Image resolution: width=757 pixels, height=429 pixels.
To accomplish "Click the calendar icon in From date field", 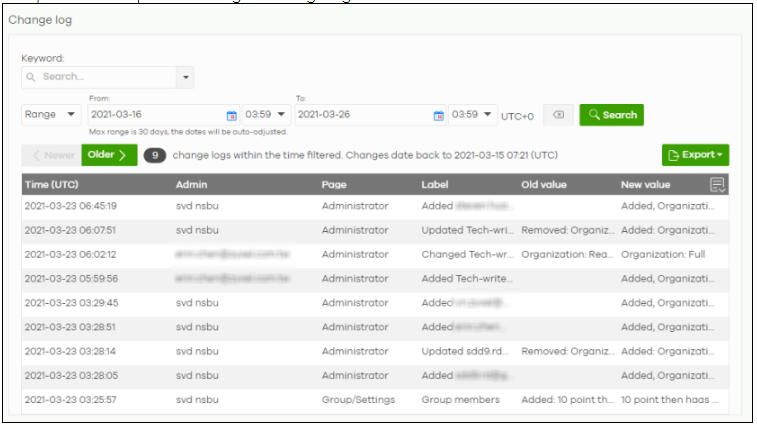I will (232, 115).
